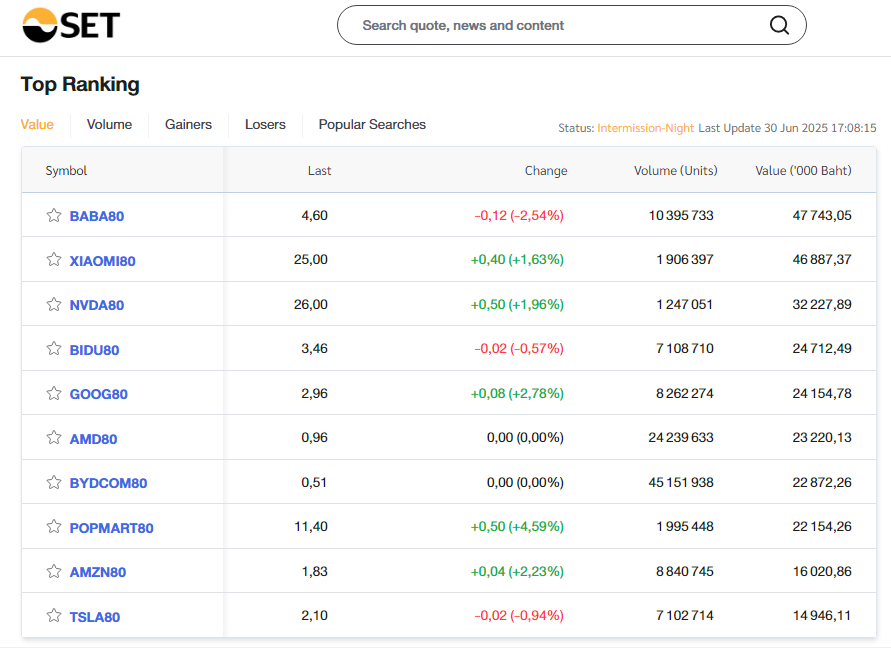Image resolution: width=891 pixels, height=648 pixels.
Task: Click the Volume (Units) column header
Action: coord(676,171)
